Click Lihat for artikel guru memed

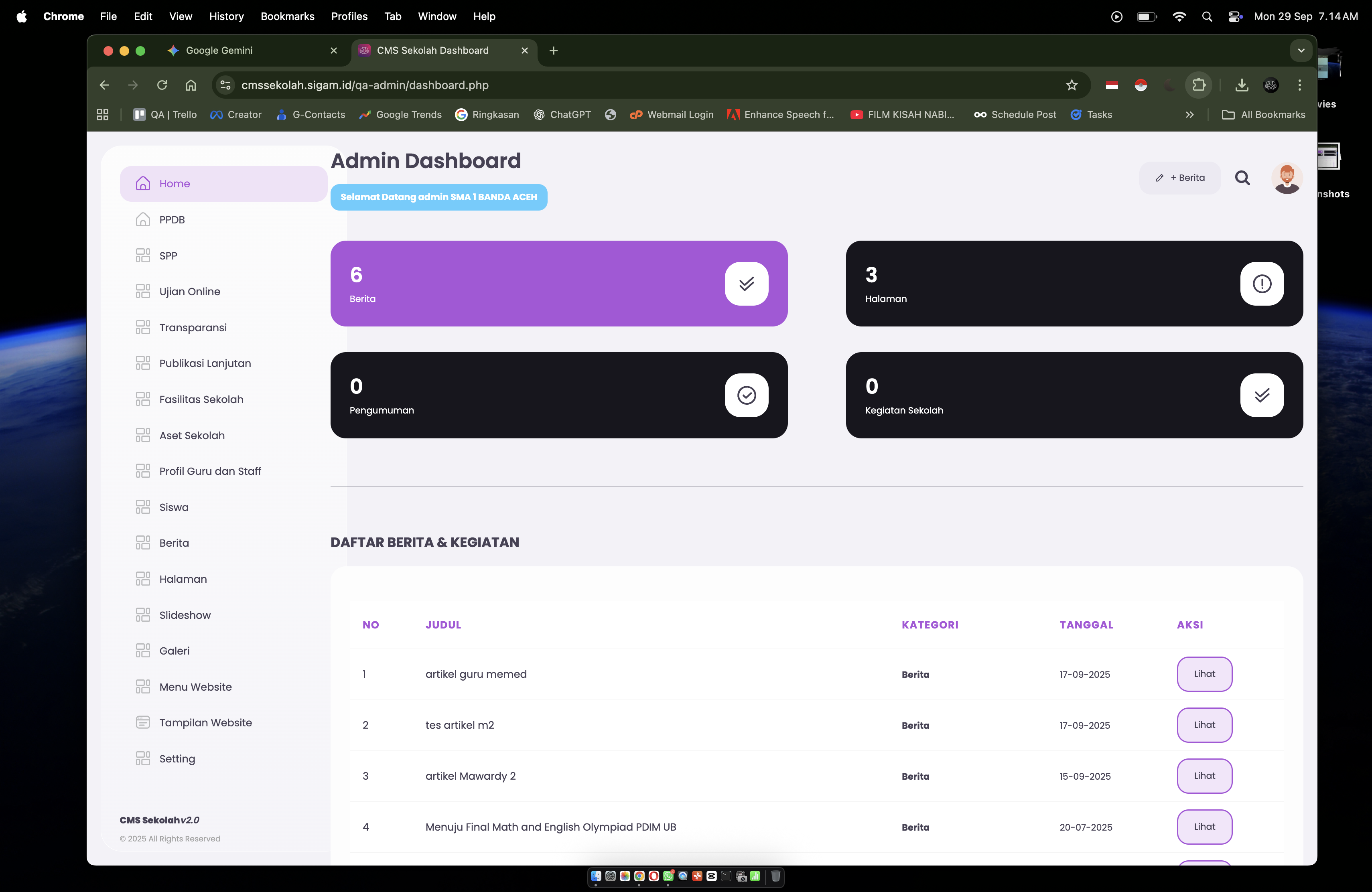1204,674
